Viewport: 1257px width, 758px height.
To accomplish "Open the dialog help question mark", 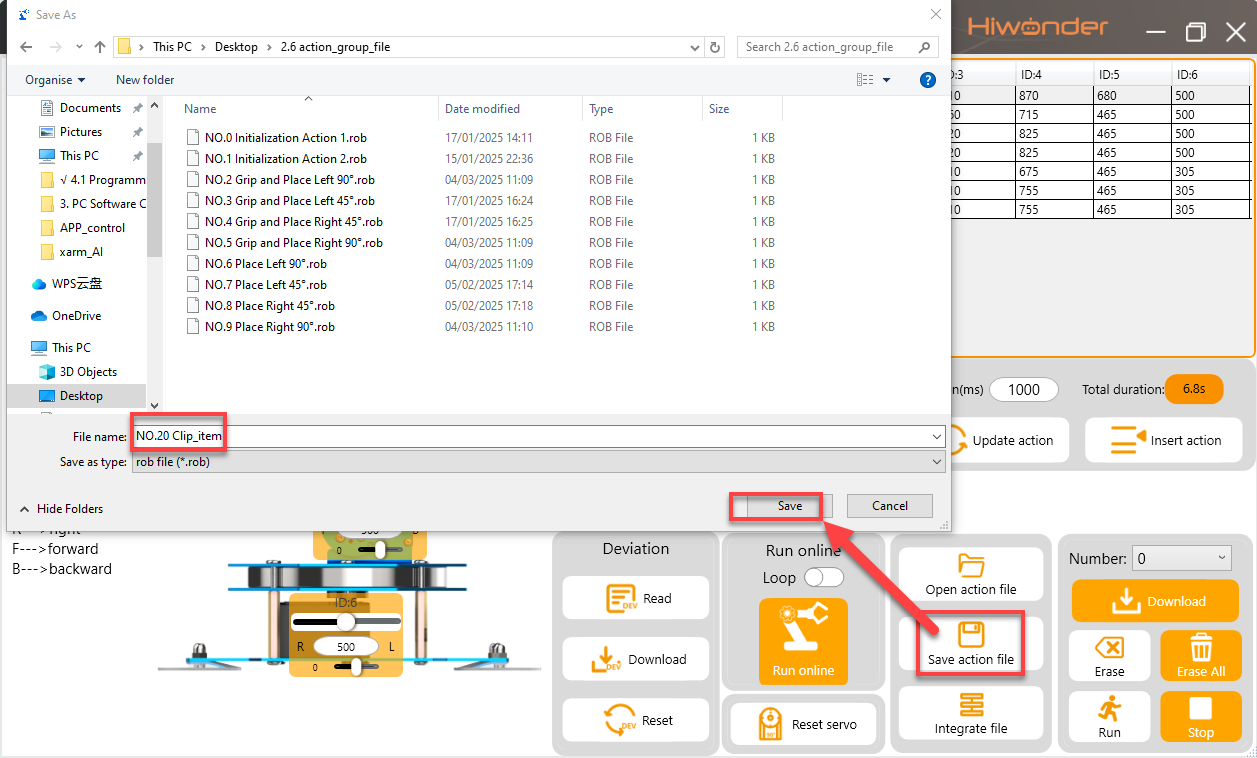I will coord(927,80).
